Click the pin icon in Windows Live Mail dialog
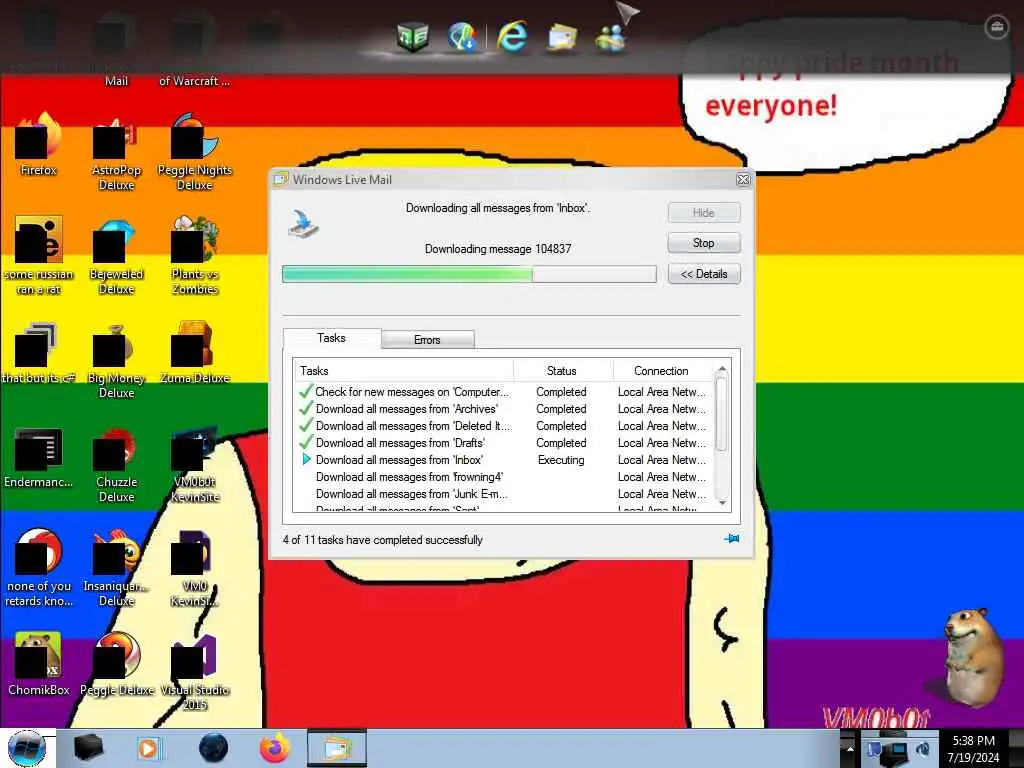 point(731,539)
